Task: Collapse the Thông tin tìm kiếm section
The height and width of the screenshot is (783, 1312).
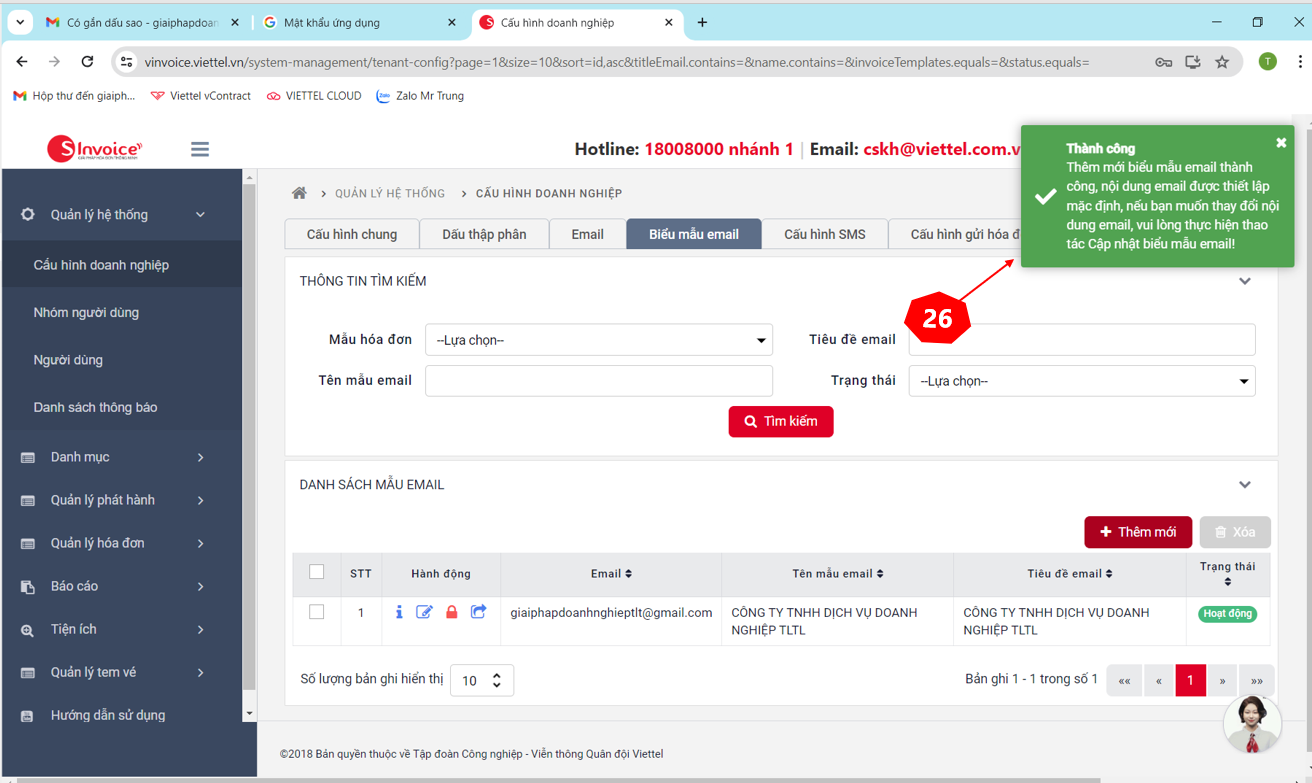Action: tap(1245, 282)
